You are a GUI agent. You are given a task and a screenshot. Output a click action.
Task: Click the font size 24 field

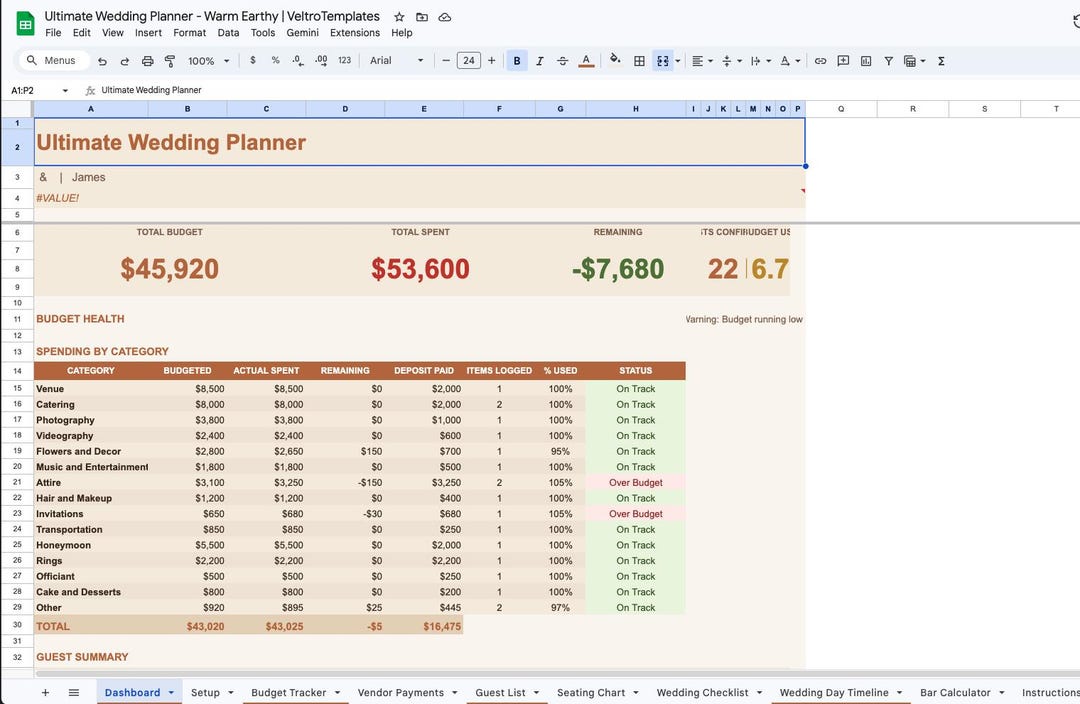pos(468,61)
